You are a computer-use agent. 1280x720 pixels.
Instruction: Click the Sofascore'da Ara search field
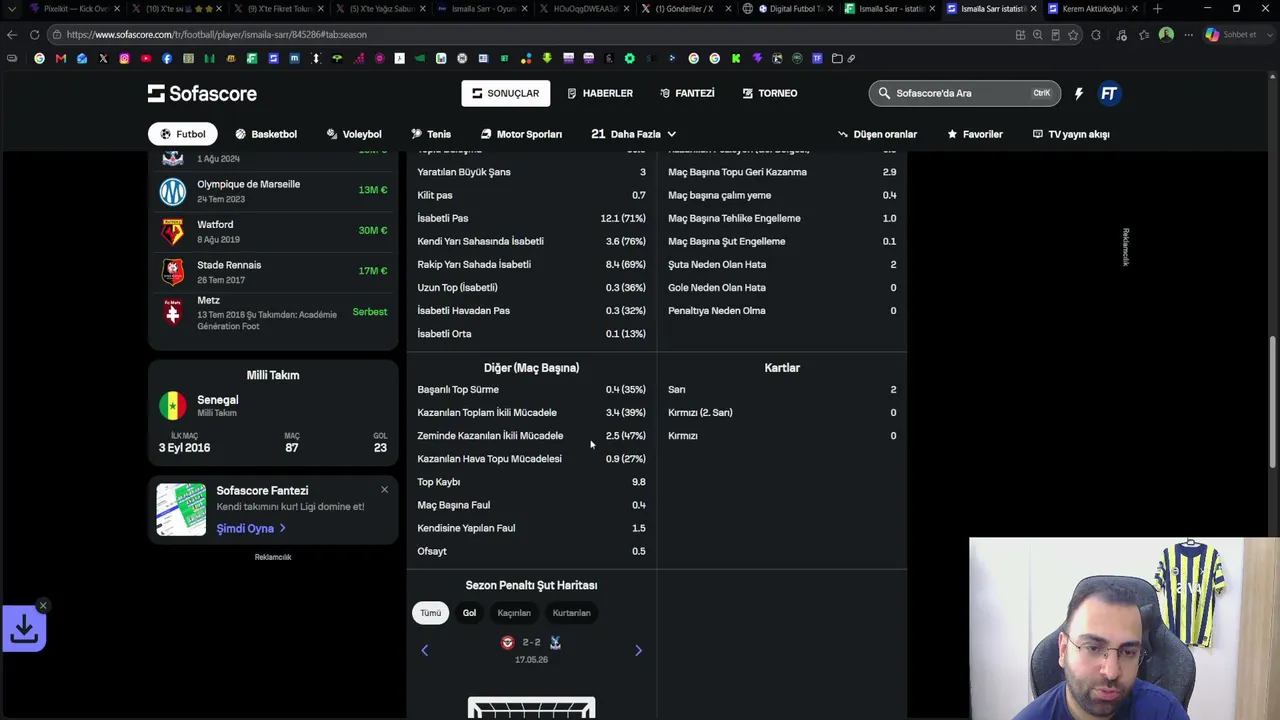point(964,93)
